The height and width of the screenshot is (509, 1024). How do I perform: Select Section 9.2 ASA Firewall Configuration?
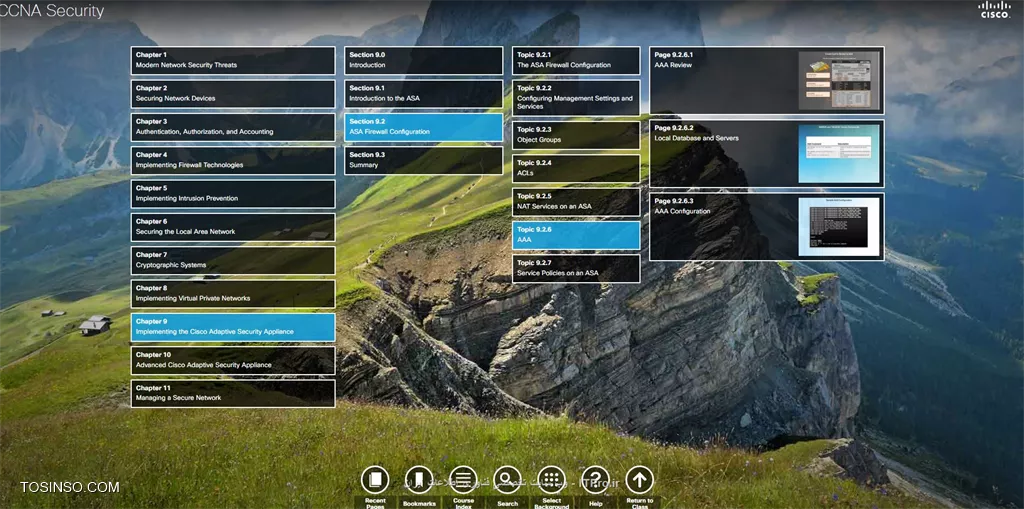click(424, 127)
